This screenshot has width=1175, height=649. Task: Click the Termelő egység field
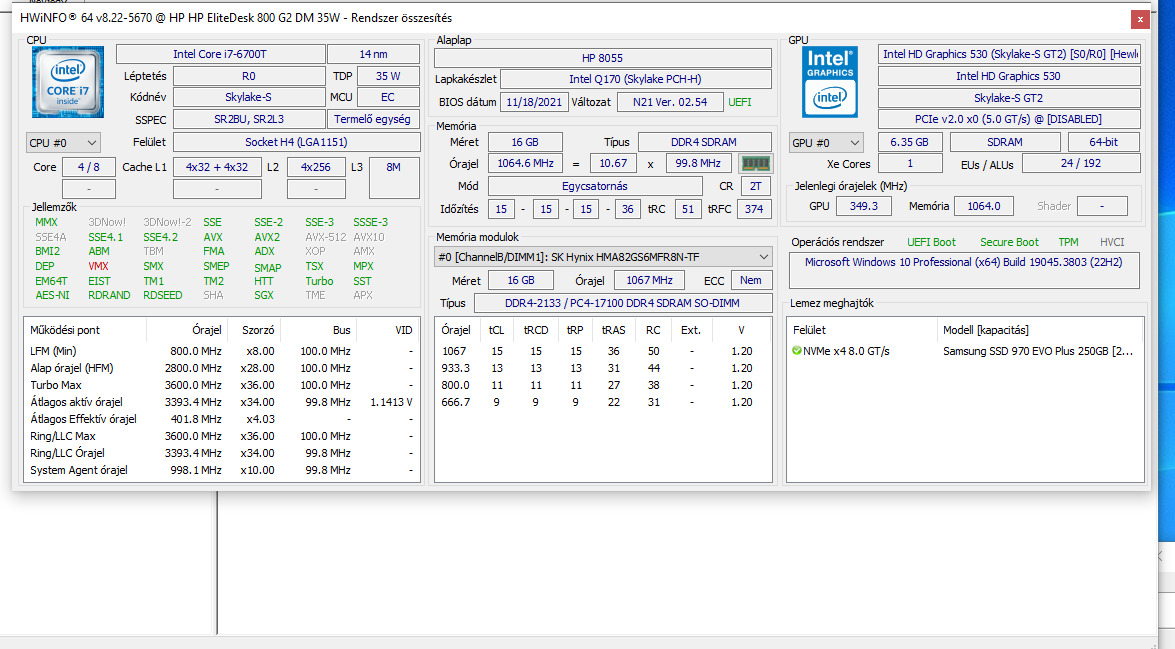373,119
